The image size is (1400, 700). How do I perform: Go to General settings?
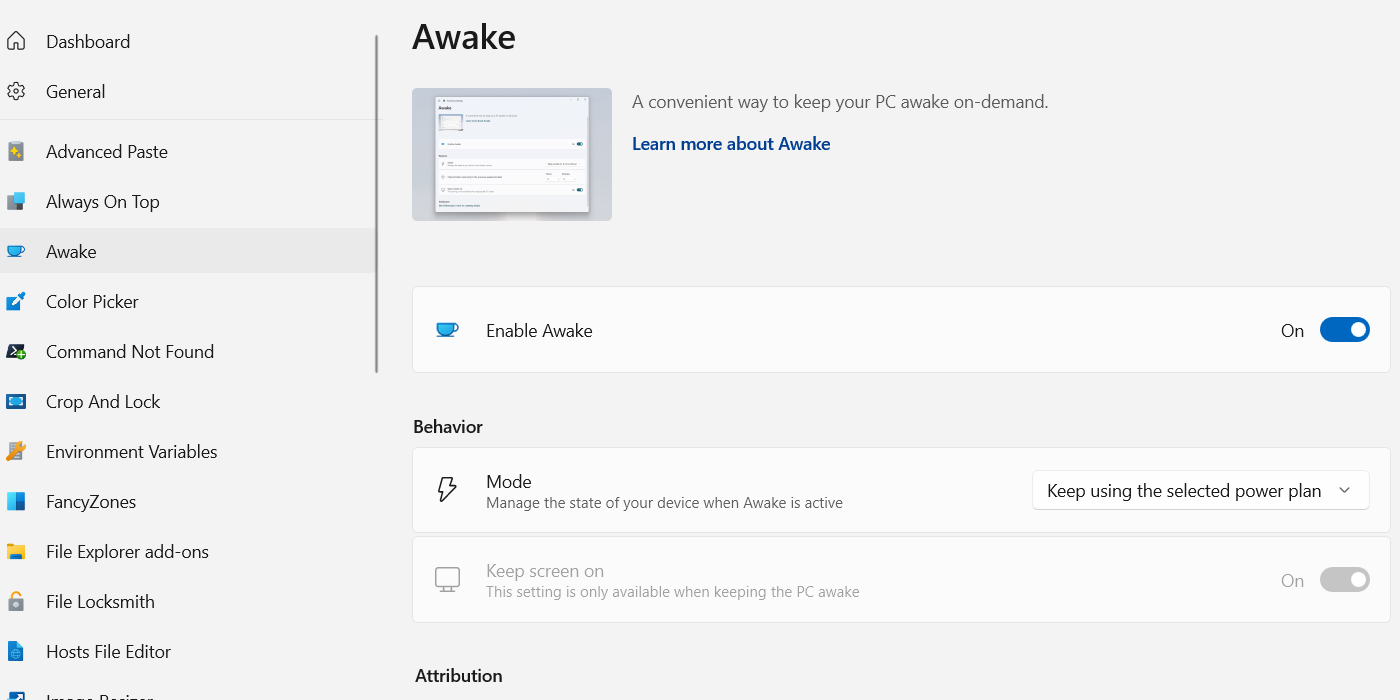pyautogui.click(x=75, y=91)
